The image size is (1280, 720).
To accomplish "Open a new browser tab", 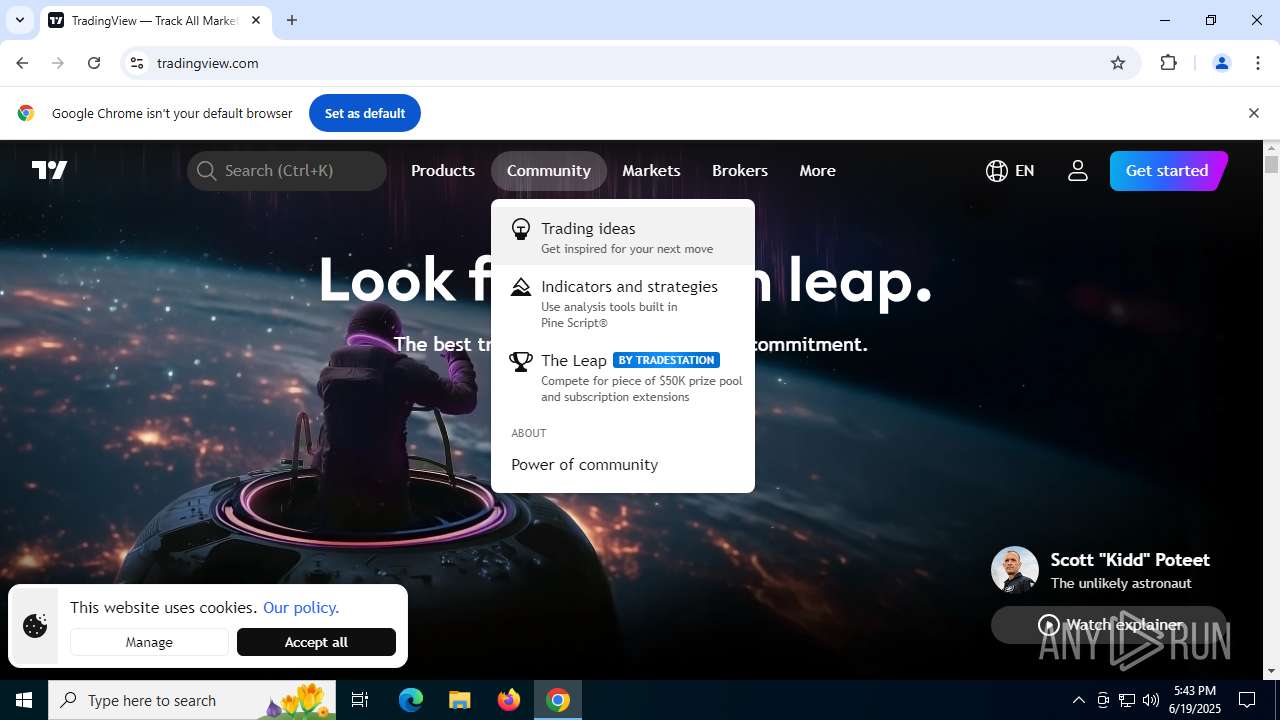I will coord(292,20).
